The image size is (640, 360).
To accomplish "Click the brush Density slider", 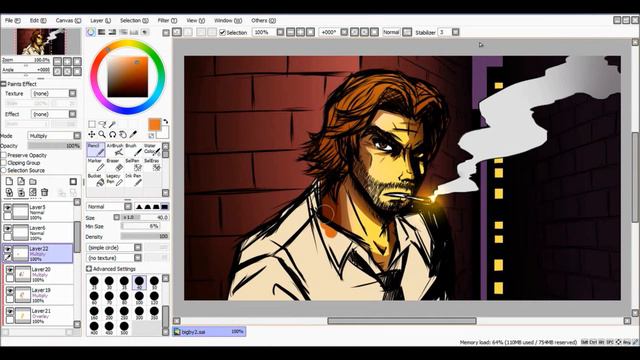I will 145,236.
